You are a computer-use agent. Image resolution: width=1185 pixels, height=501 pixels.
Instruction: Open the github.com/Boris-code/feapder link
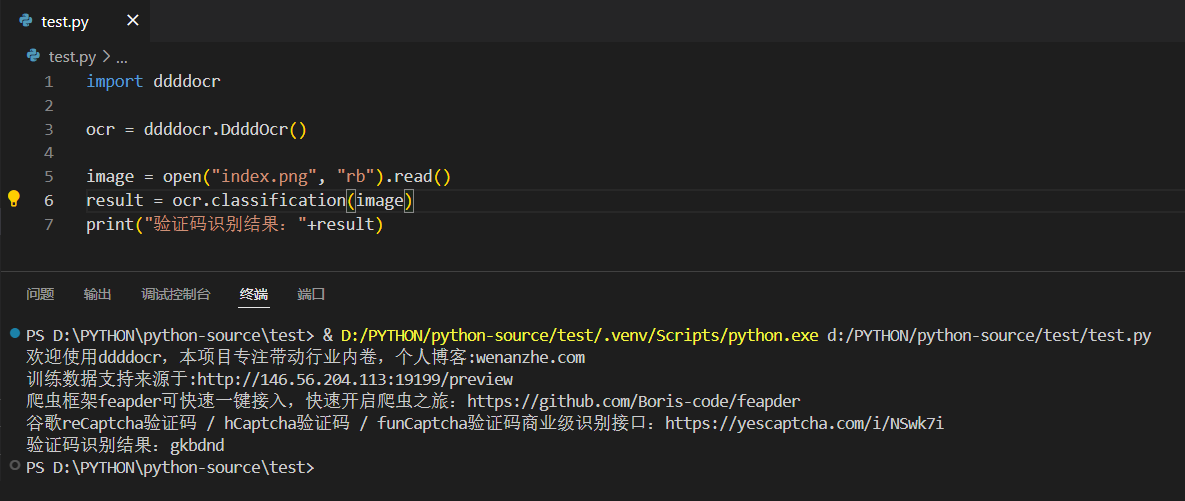pos(634,401)
